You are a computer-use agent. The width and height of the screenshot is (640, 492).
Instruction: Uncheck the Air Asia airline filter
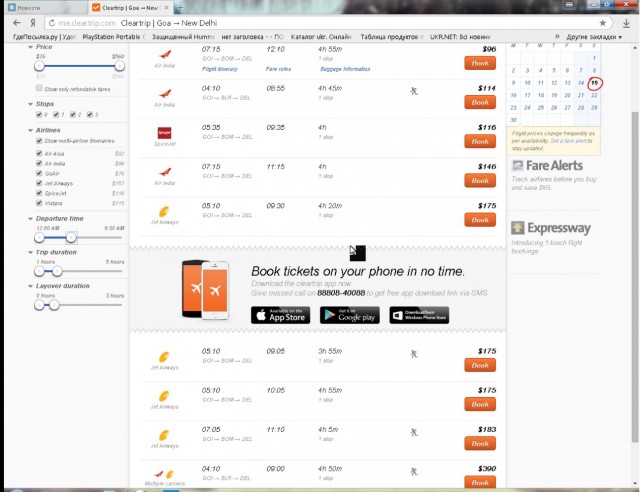[x=39, y=153]
